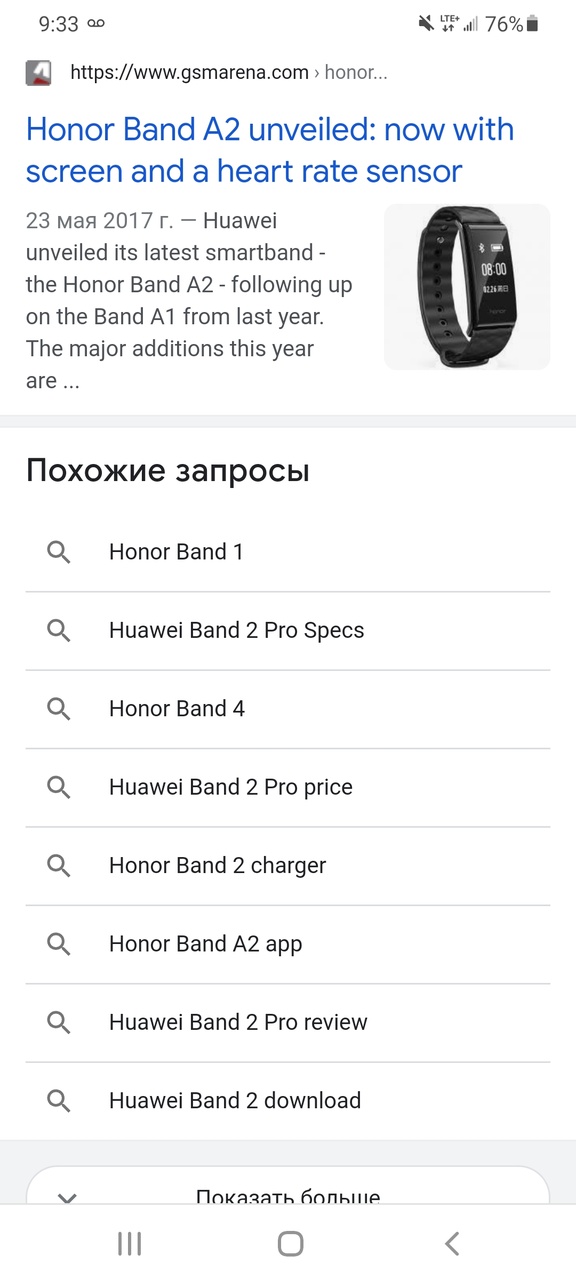Tap search icon beside Huawei Band 2 download

coord(59,1100)
